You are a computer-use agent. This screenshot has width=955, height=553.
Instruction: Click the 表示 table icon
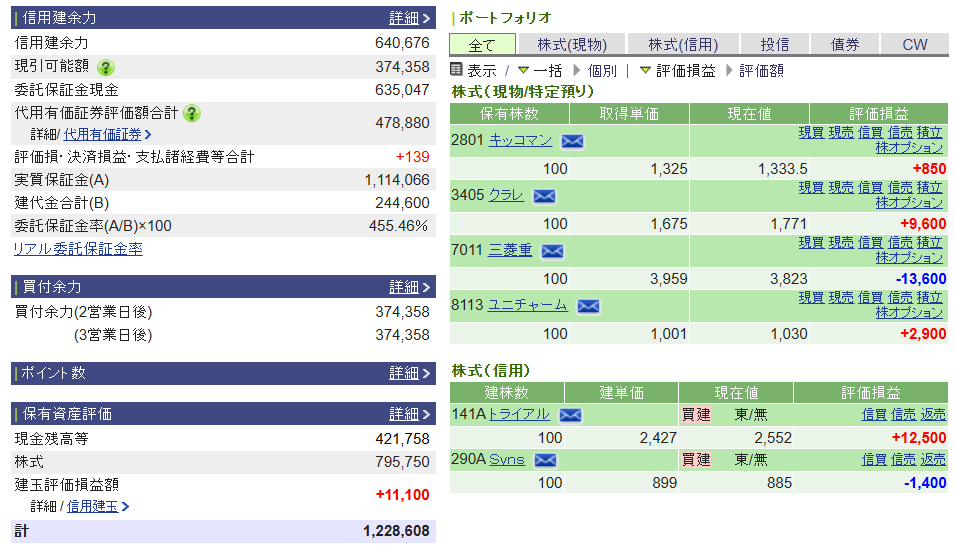pyautogui.click(x=456, y=69)
